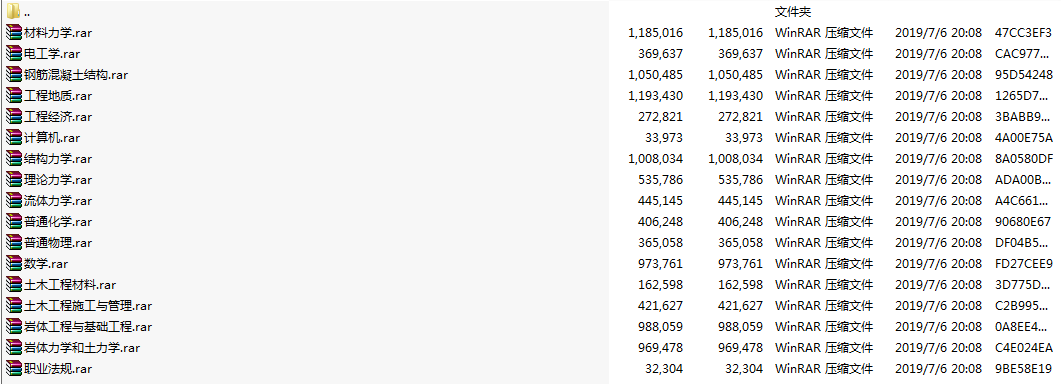Select file name 结构力学.rar
Screen dimensions: 1061x384
pos(58,158)
